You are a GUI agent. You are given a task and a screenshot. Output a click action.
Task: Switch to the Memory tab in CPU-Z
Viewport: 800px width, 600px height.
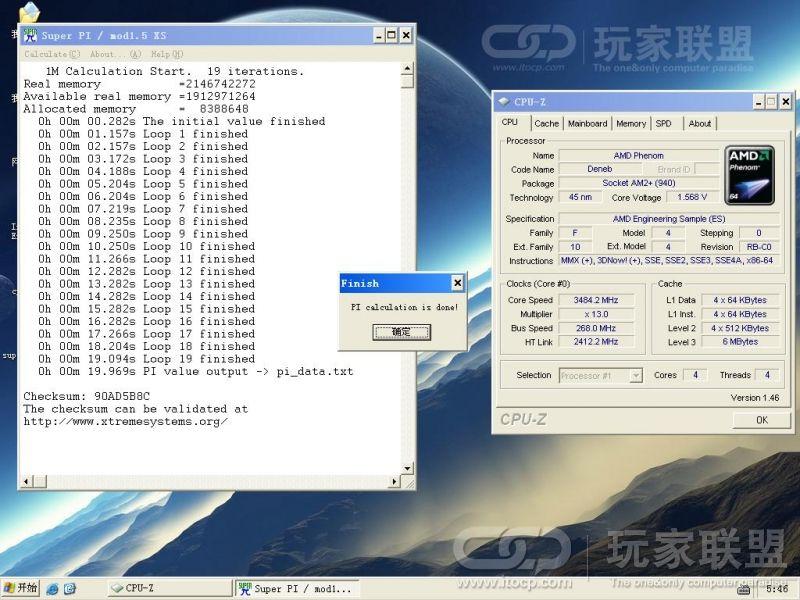(631, 123)
